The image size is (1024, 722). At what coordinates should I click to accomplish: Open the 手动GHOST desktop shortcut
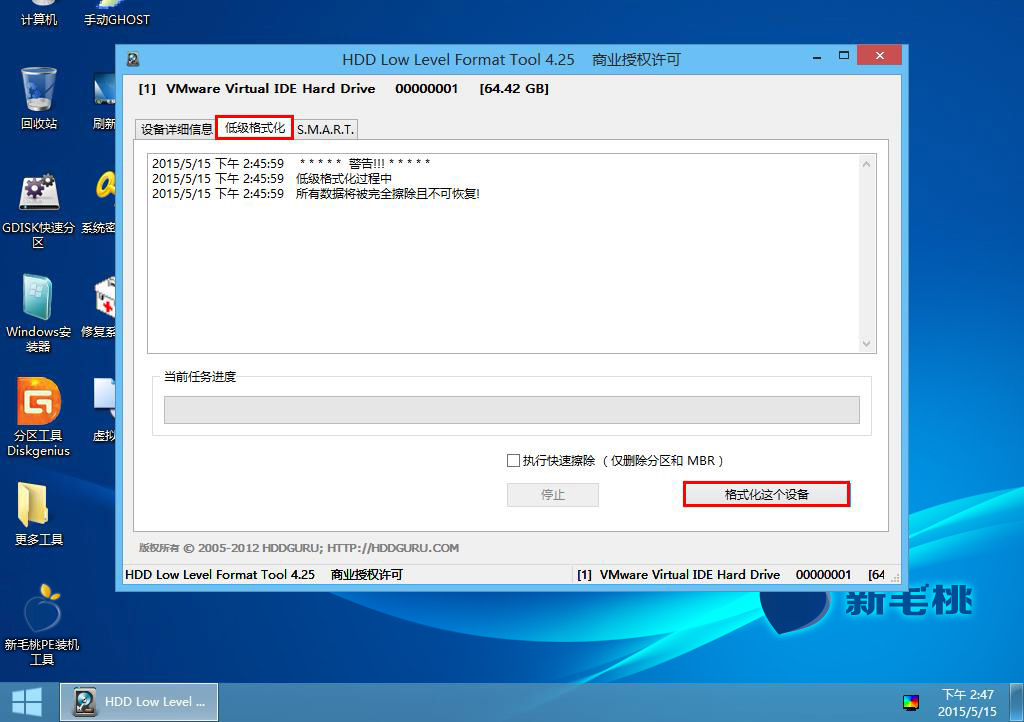click(116, 14)
